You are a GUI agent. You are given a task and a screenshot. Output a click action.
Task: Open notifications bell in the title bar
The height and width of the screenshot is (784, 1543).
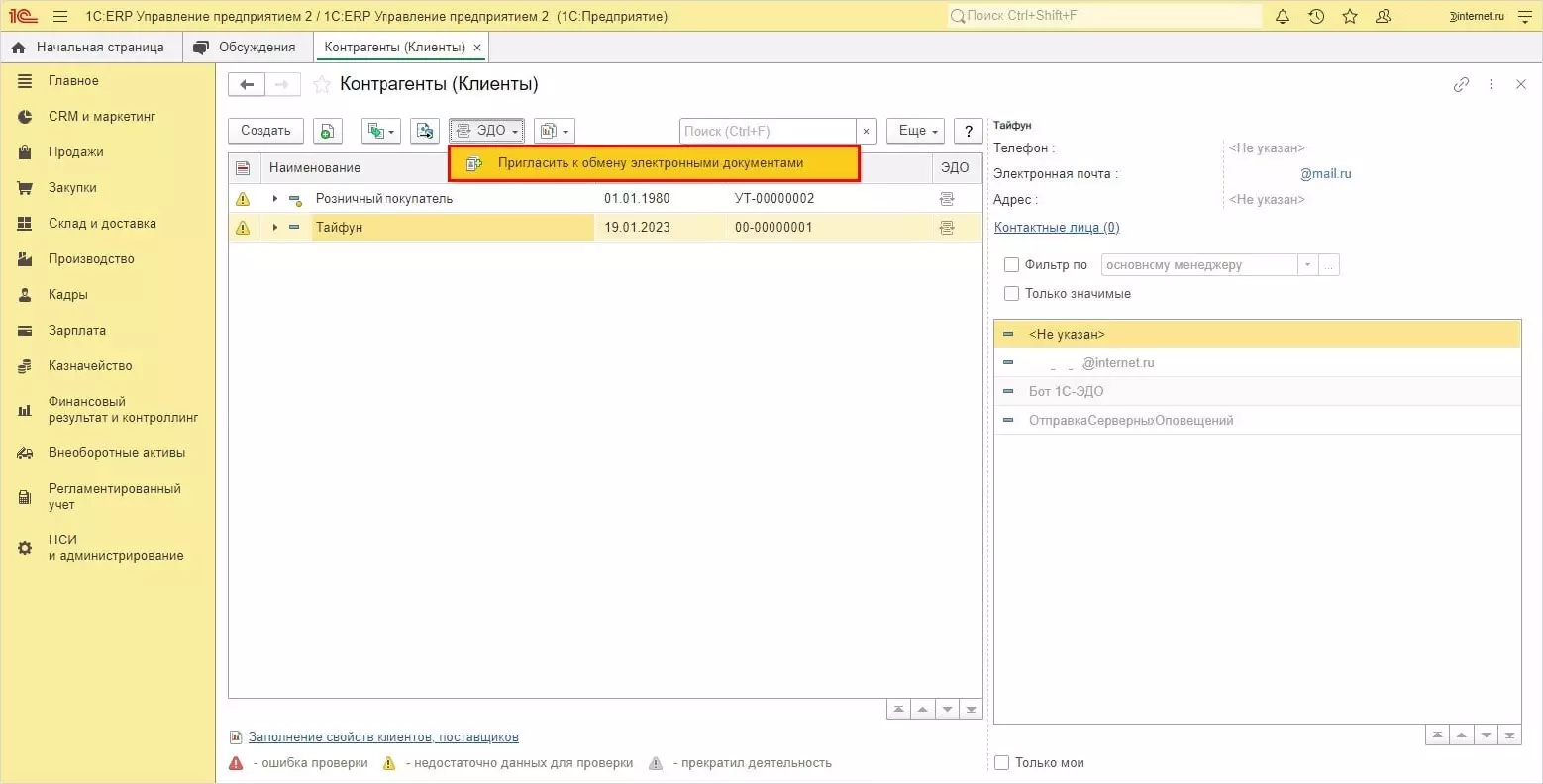click(x=1283, y=16)
